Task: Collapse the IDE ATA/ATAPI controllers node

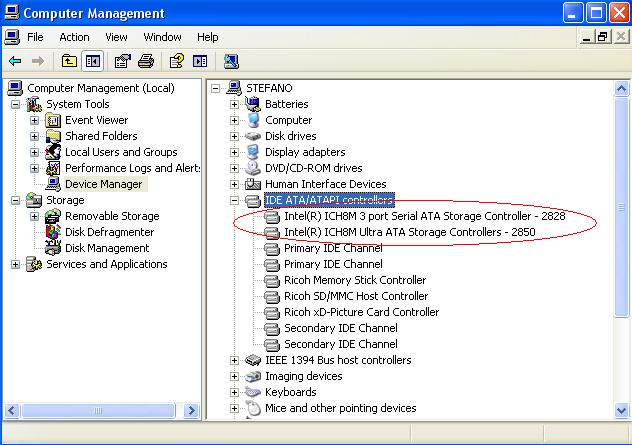Action: click(234, 200)
